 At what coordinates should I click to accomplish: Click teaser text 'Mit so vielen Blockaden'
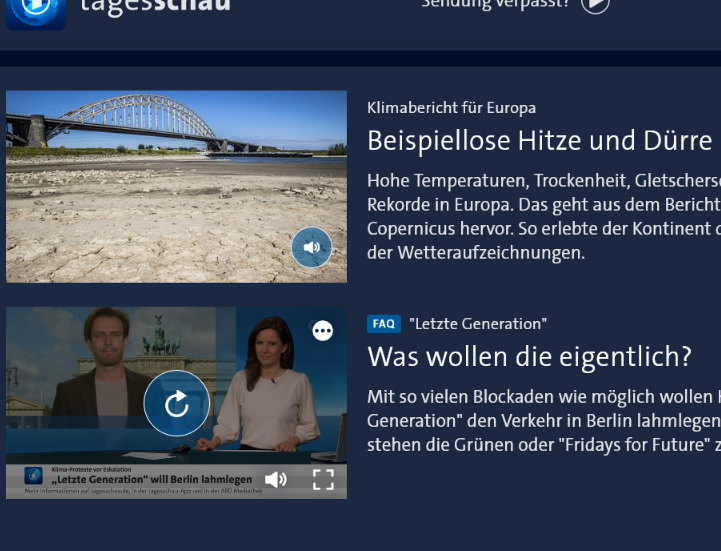coord(544,421)
